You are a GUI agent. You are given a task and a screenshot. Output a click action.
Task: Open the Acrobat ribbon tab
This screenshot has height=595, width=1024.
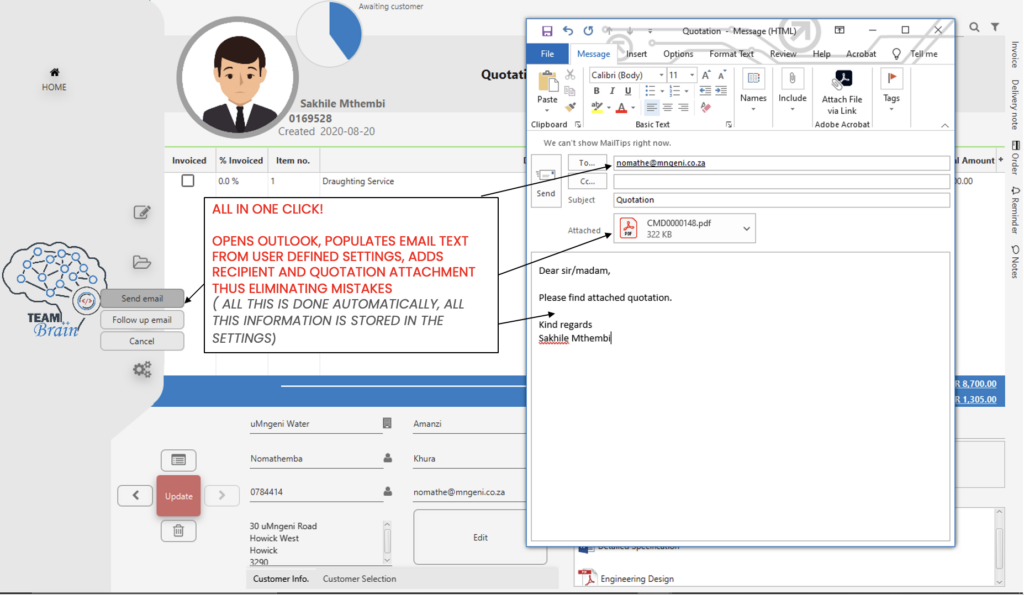(x=861, y=54)
